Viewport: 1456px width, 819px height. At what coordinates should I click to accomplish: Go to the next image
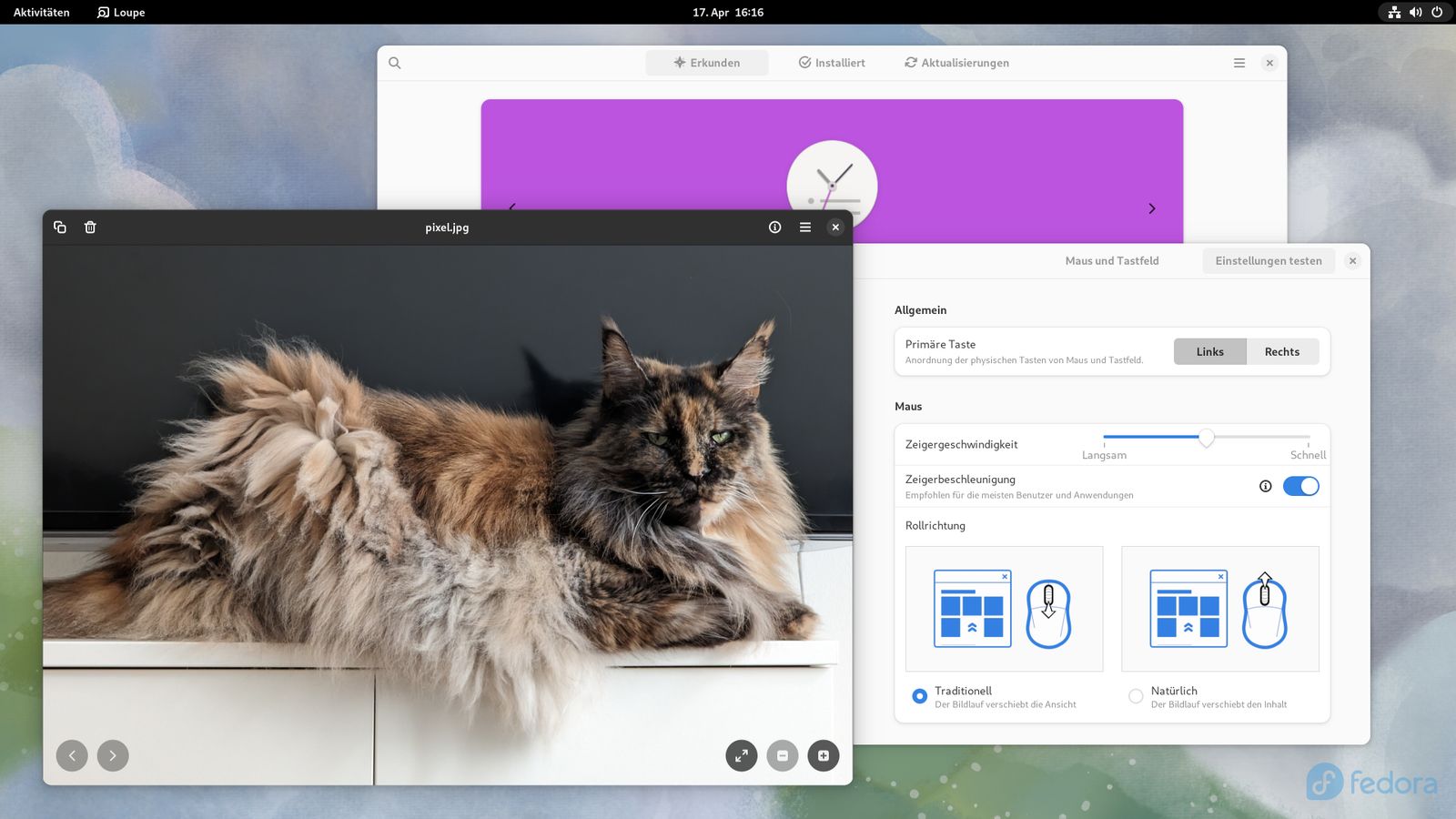(113, 755)
